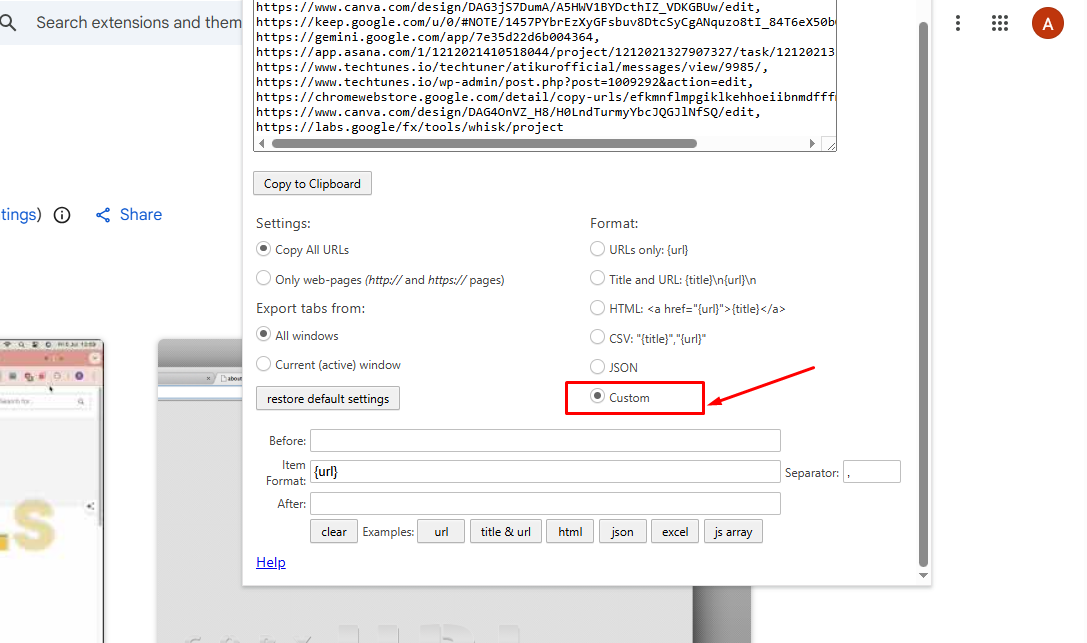1087x643 pixels.
Task: Click the profile avatar A
Action: point(1047,22)
